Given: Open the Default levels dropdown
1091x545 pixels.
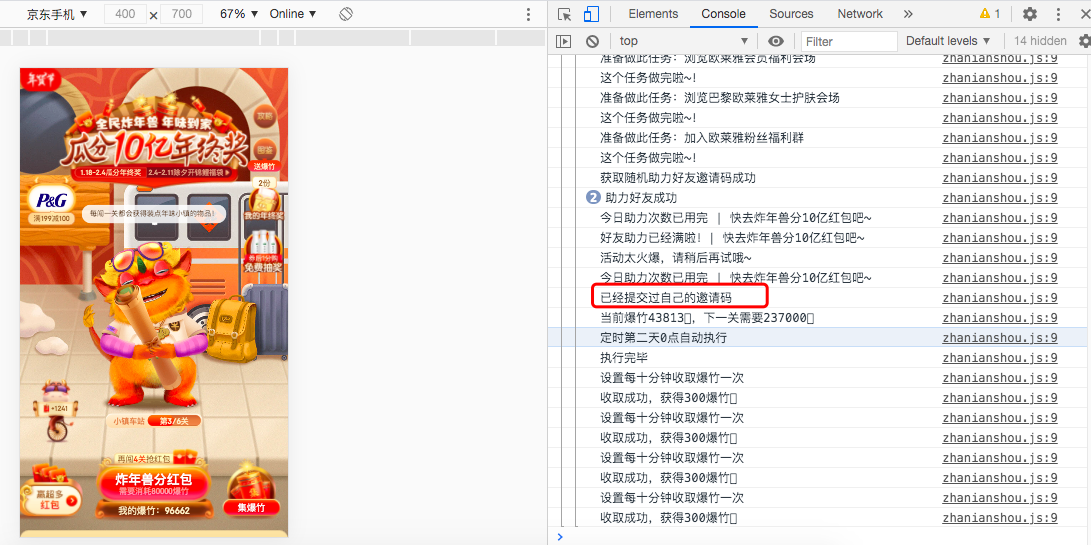Looking at the screenshot, I should click(x=948, y=41).
